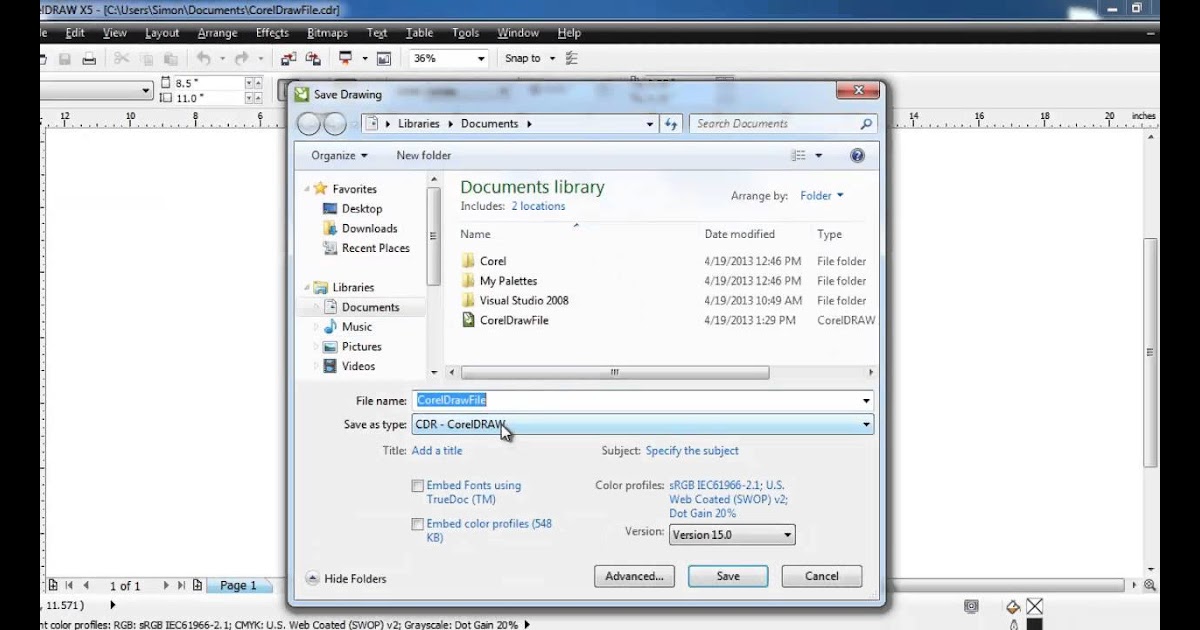Click the zoom navigator icon at scrollbar corner

tap(1150, 585)
